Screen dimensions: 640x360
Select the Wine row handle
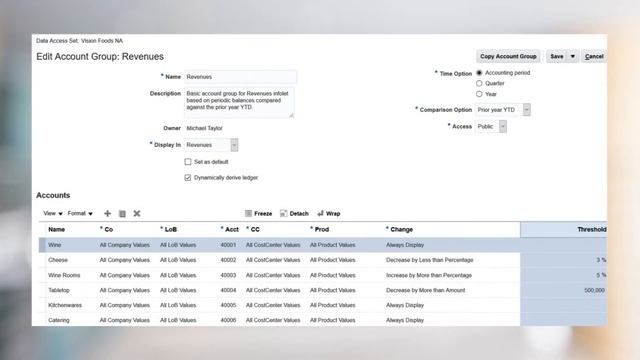click(42, 245)
